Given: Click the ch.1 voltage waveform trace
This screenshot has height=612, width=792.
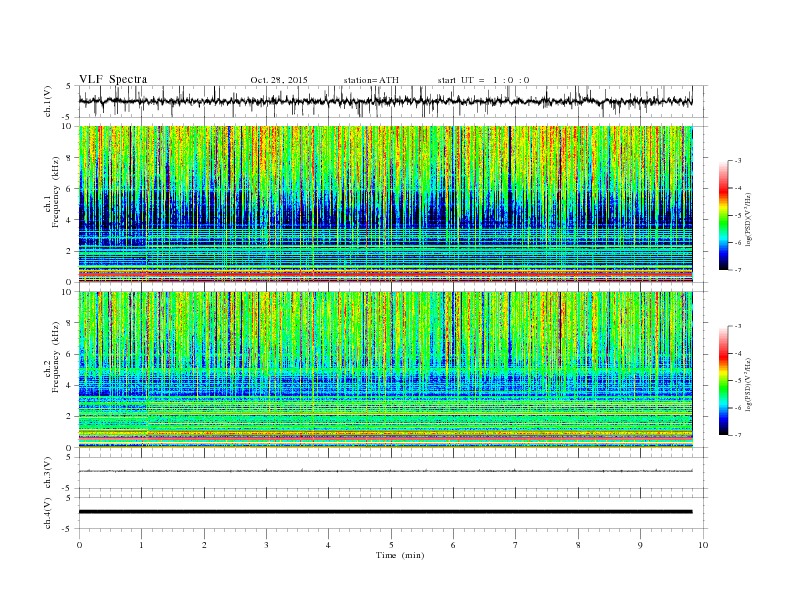Looking at the screenshot, I should pos(385,101).
